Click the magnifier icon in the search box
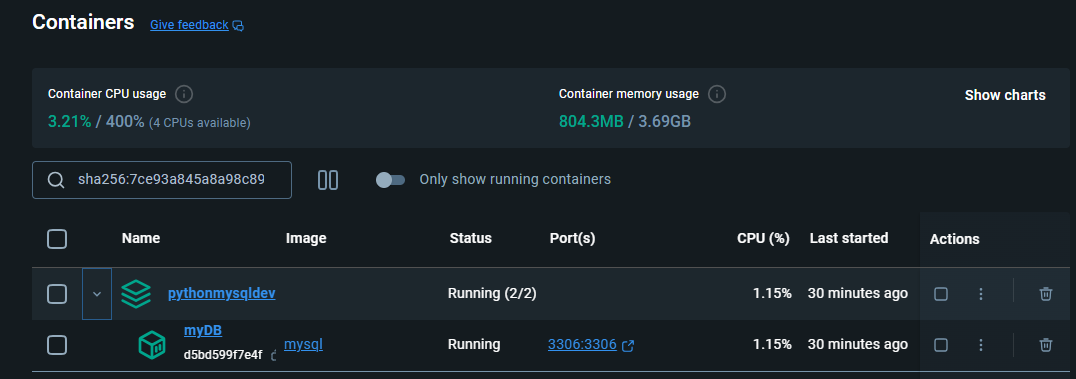This screenshot has width=1076, height=379. click(x=56, y=180)
